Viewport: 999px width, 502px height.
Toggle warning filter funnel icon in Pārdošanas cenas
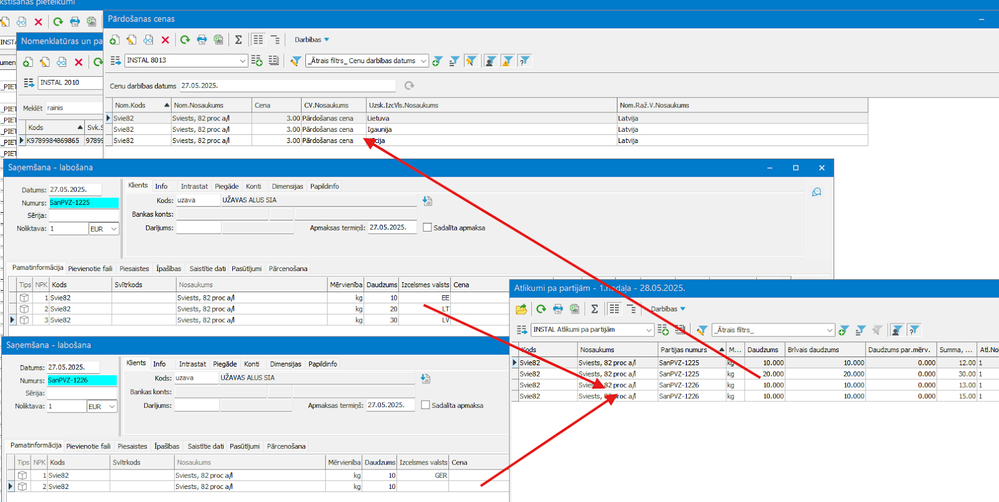[x=507, y=61]
